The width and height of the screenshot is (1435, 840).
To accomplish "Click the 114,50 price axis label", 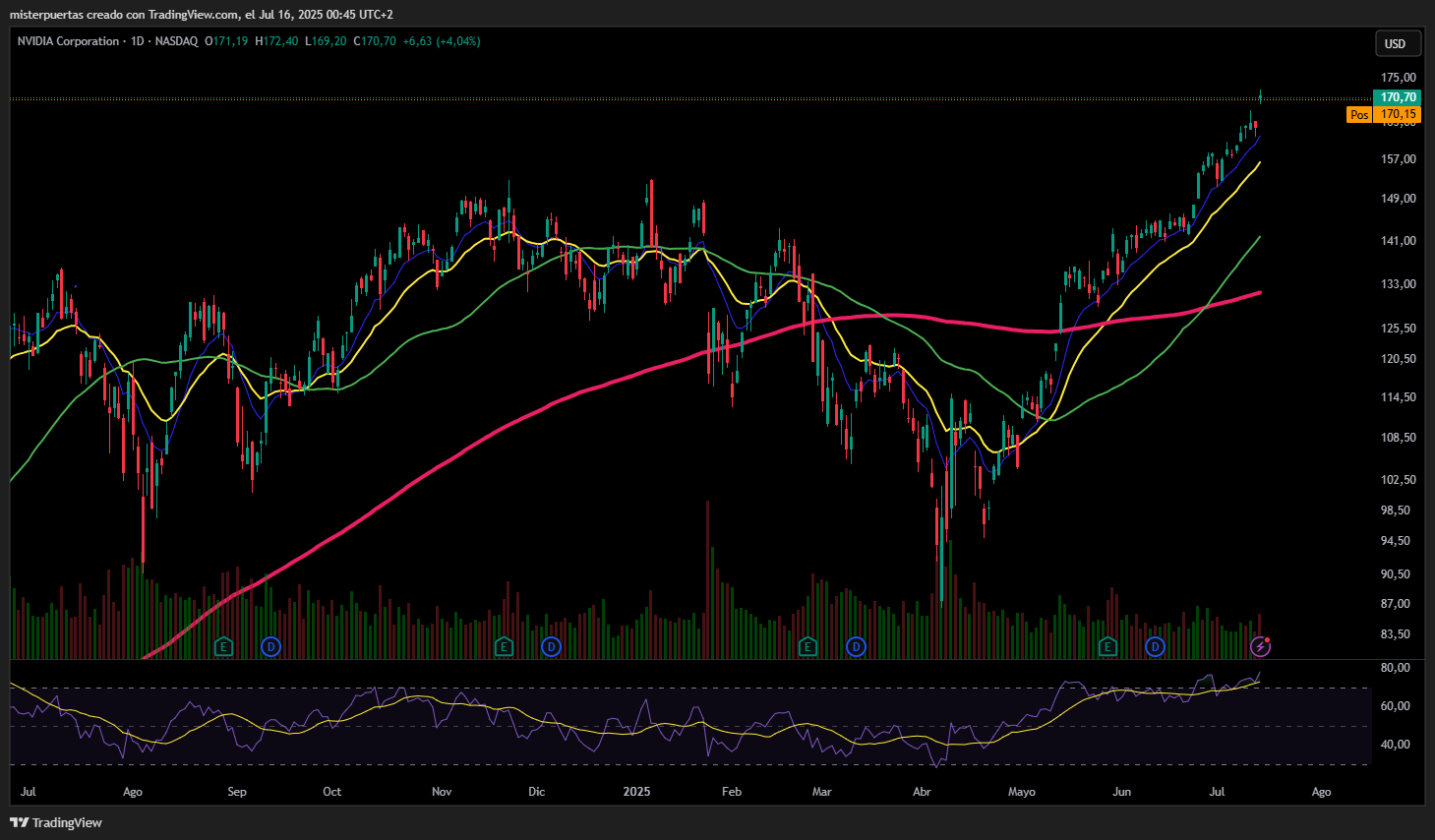I will point(1399,397).
